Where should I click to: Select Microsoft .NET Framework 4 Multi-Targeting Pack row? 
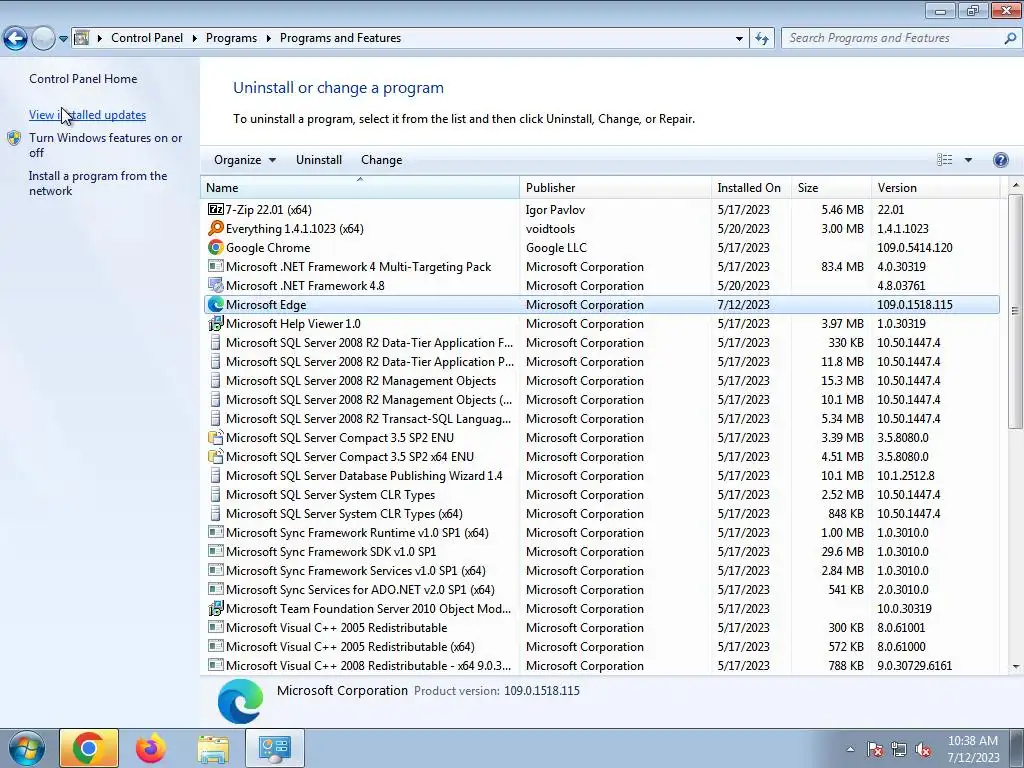tap(600, 266)
